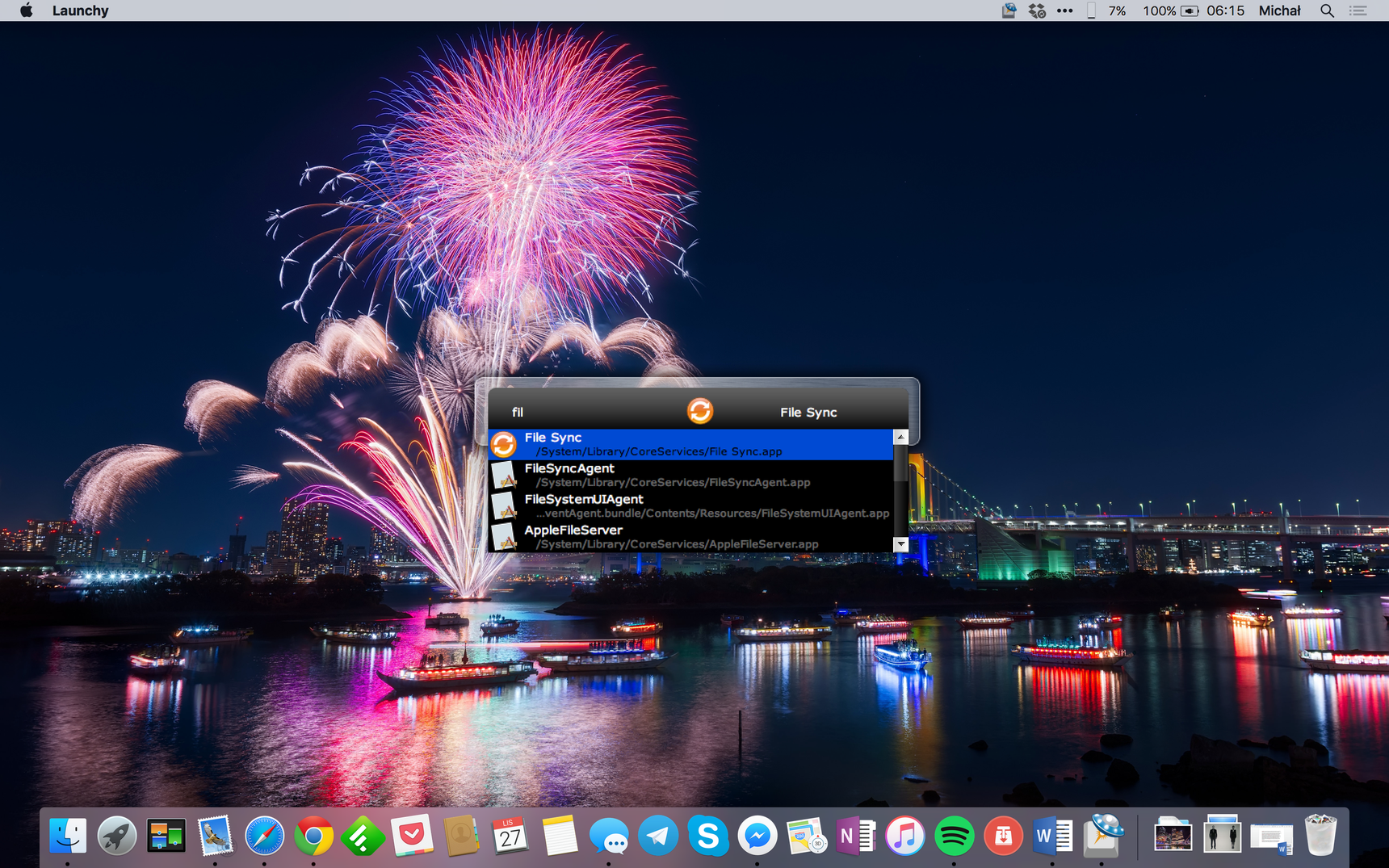
Task: Open Mission Control from the Dock
Action: [166, 836]
